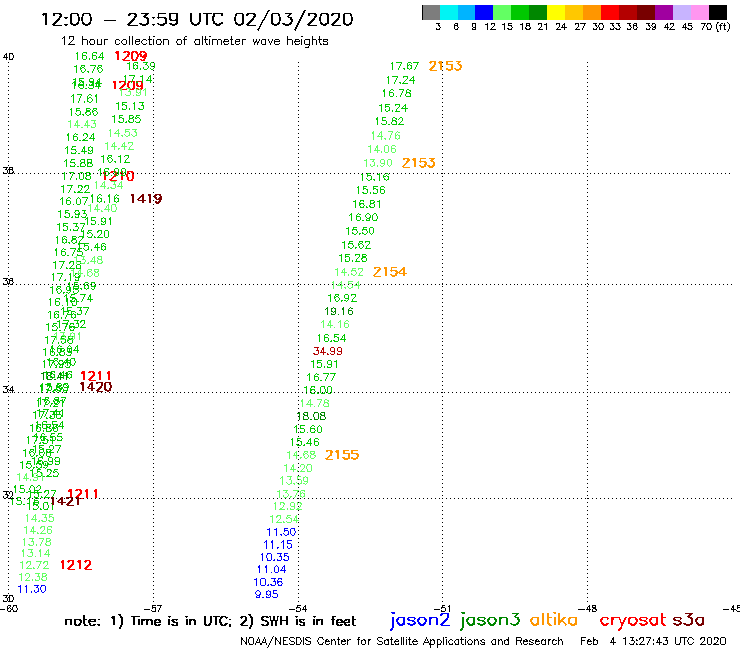
Task: Click the blue 11.15 jason2 value
Action: click(x=278, y=545)
